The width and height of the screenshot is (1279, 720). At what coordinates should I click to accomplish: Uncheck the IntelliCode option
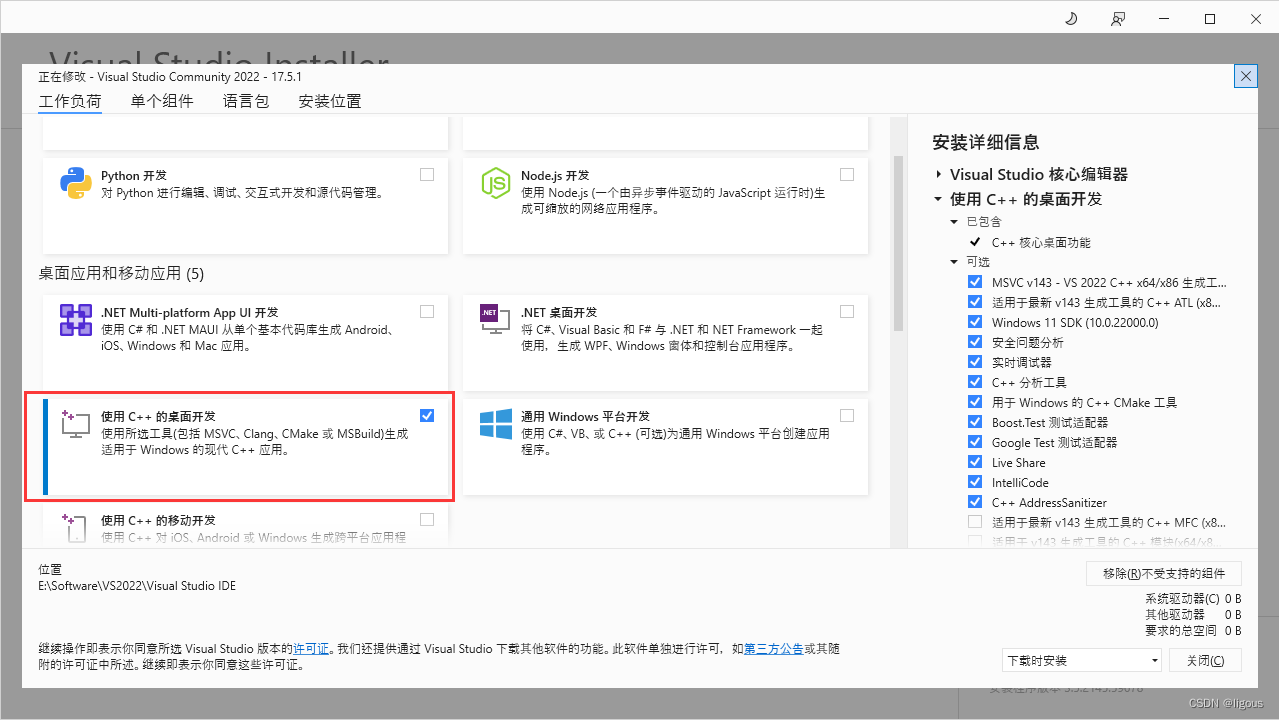click(x=975, y=482)
